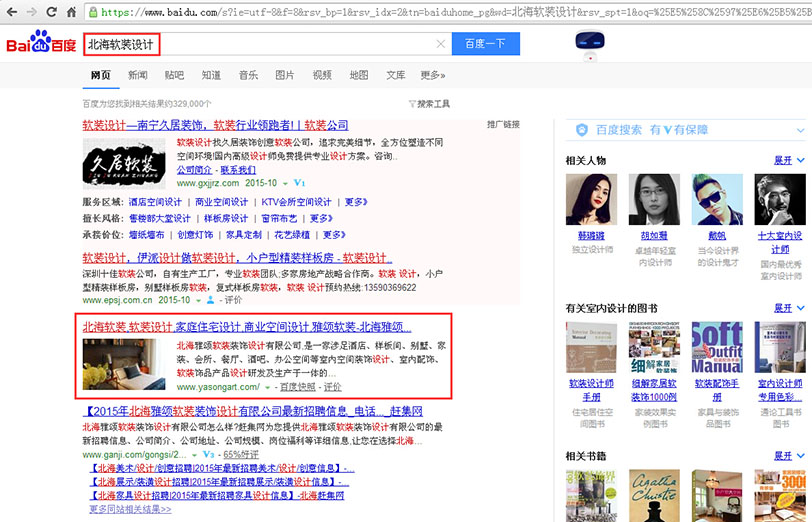812x522 pixels.
Task: Click the browser forward arrow
Action: click(x=32, y=12)
